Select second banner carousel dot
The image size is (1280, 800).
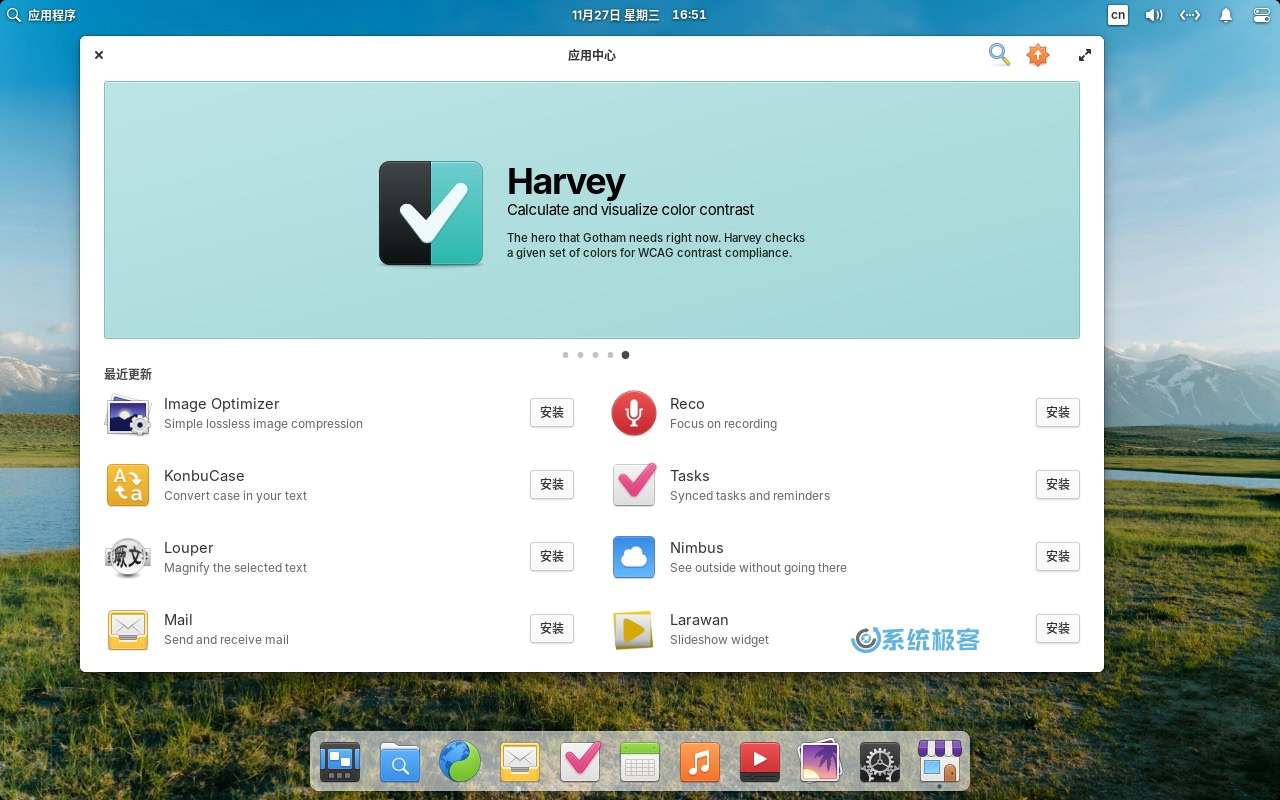pos(580,355)
